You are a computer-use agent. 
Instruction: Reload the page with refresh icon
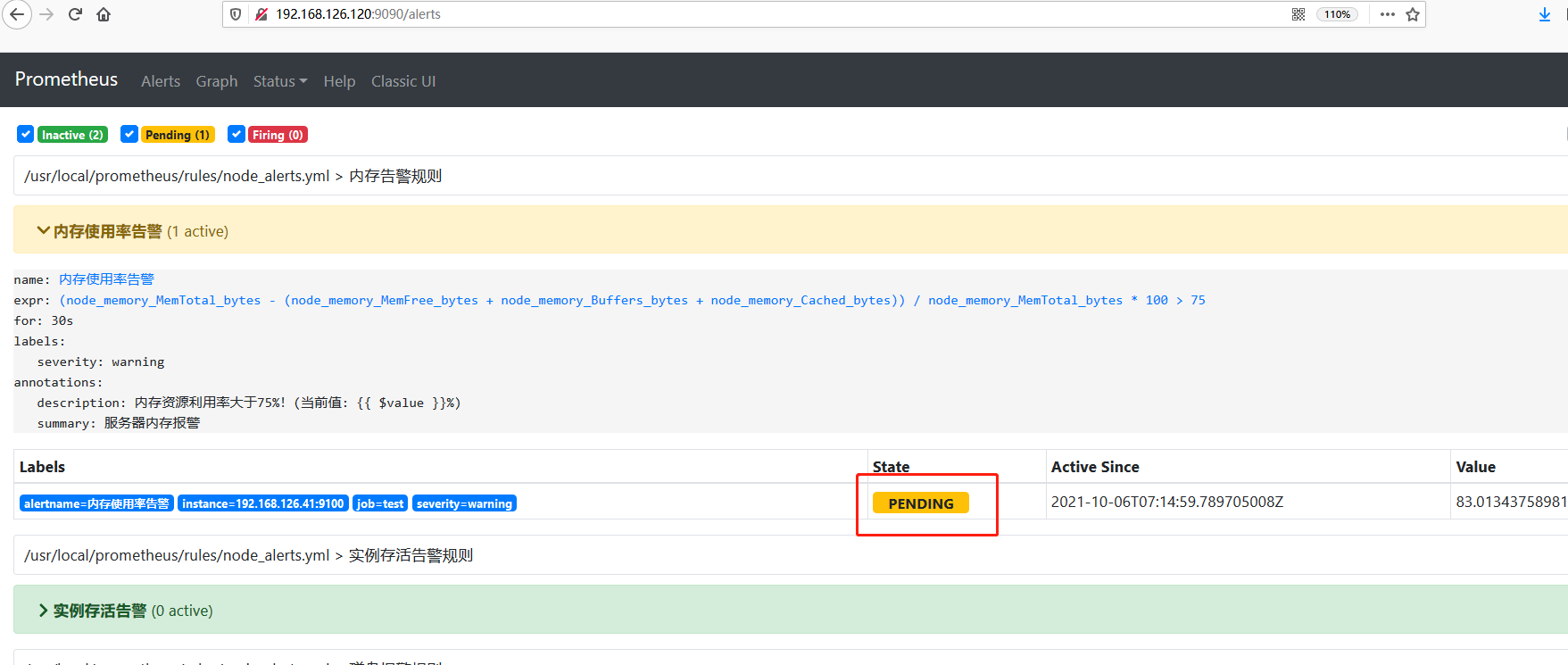(75, 14)
